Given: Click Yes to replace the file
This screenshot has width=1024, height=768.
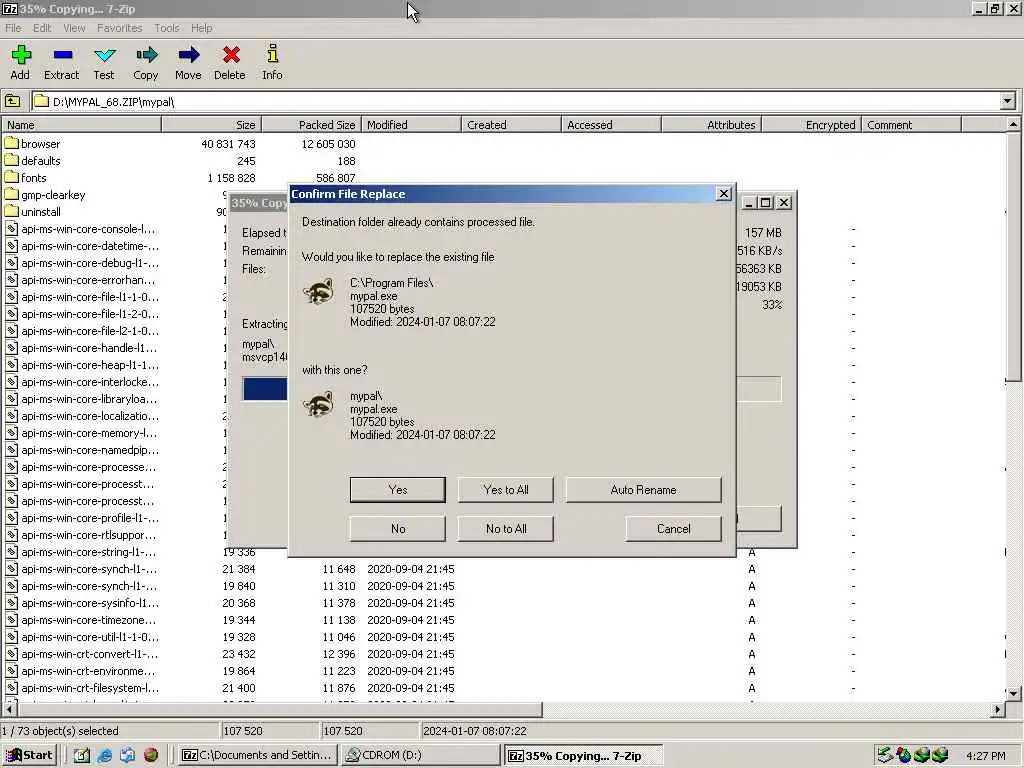Looking at the screenshot, I should click(398, 490).
